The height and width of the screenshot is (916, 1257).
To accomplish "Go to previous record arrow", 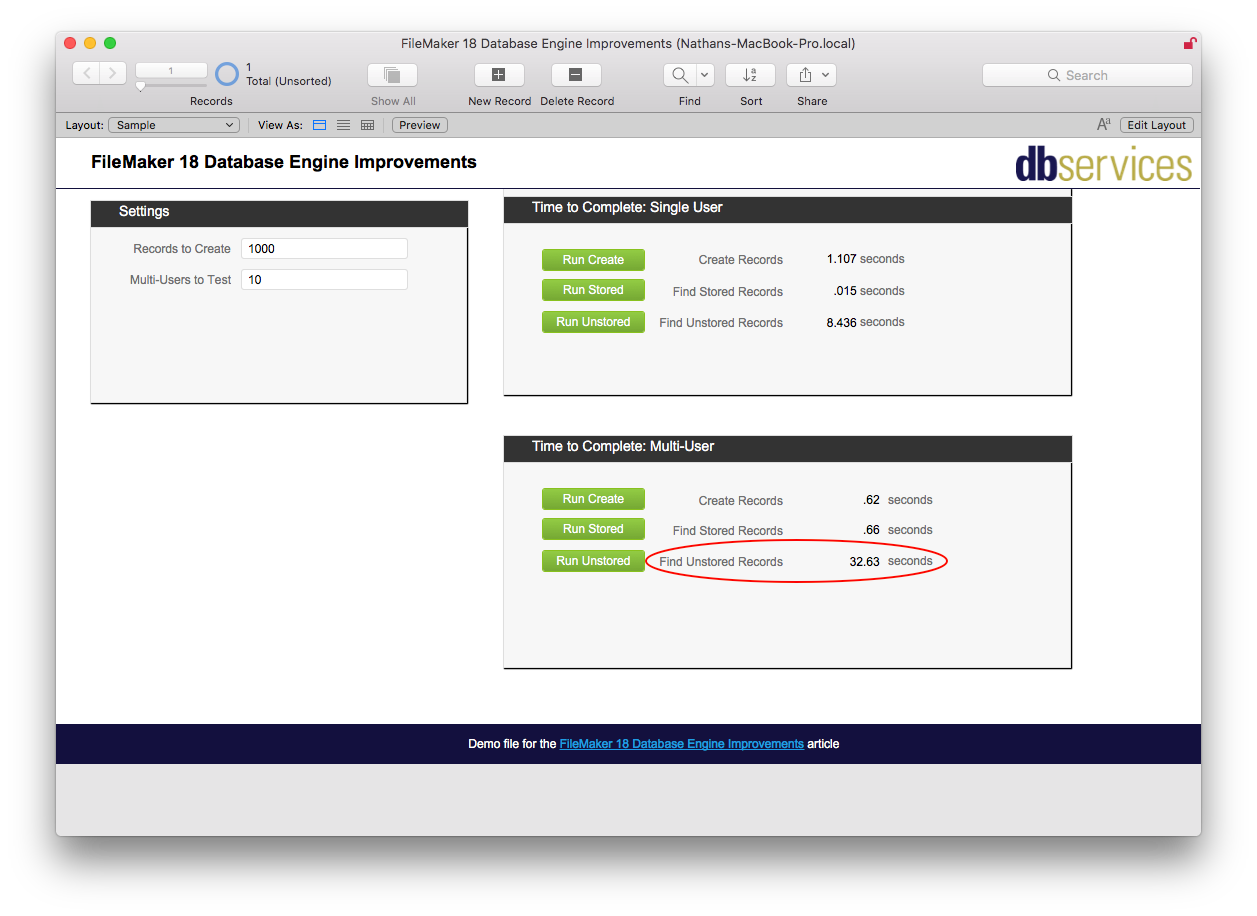I will pos(86,73).
